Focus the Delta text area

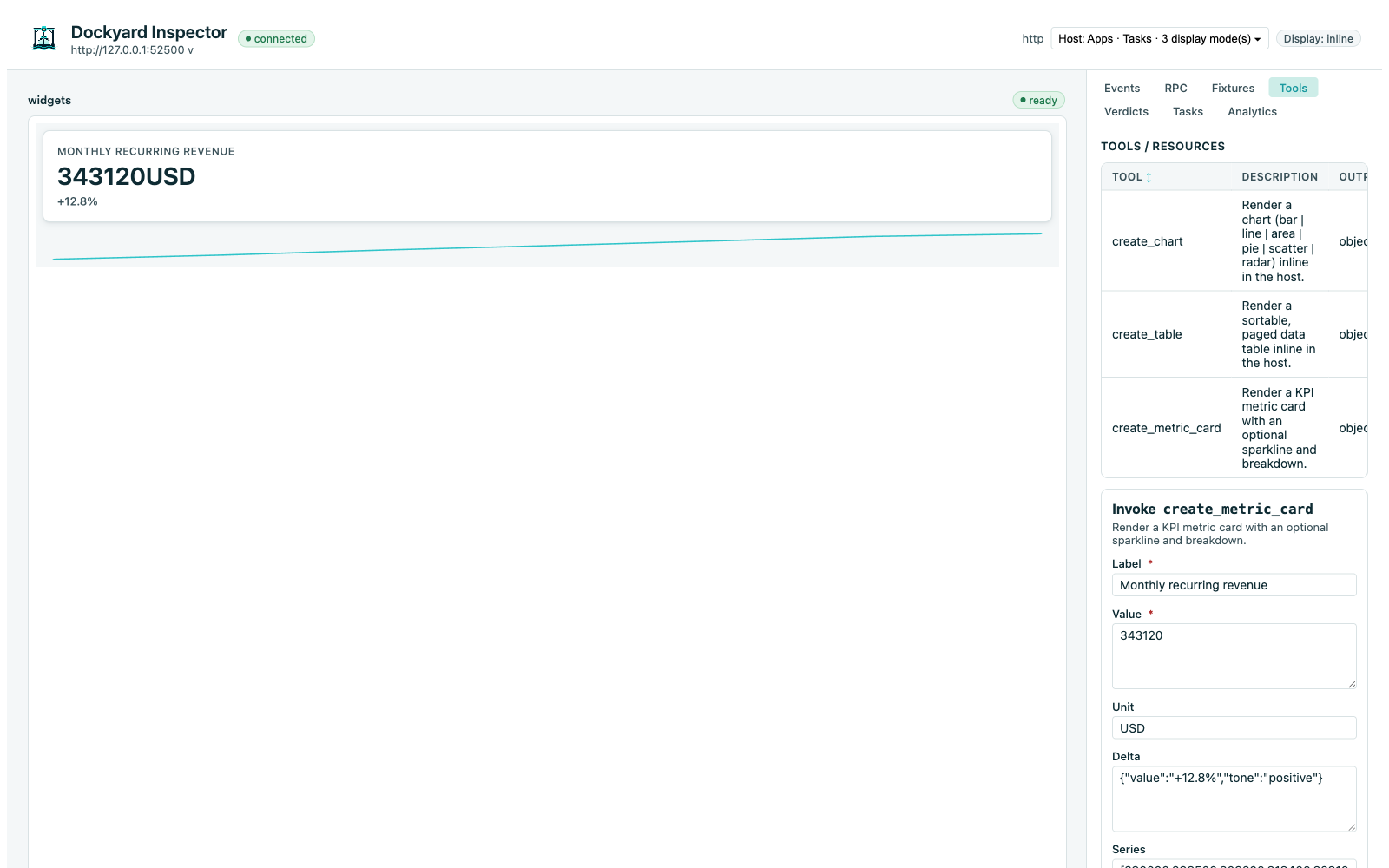pos(1234,799)
